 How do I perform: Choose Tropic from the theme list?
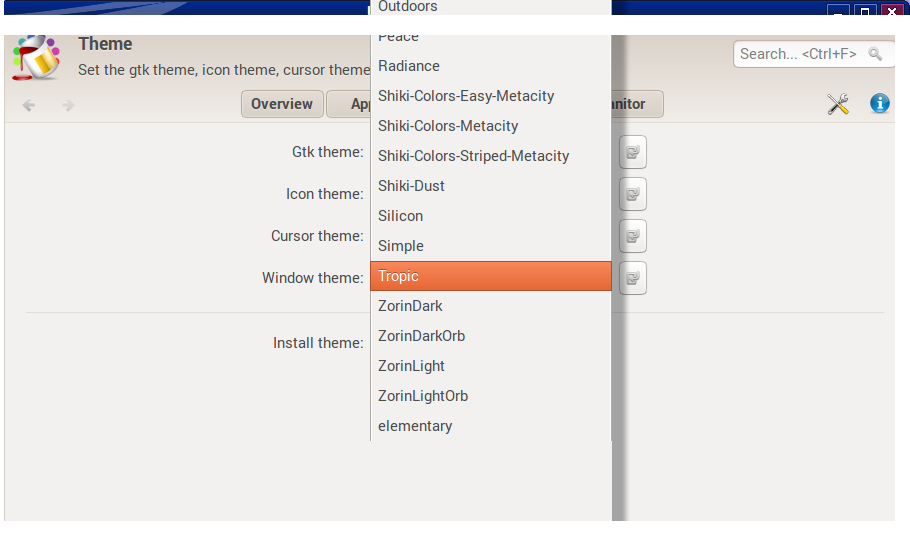click(x=490, y=276)
